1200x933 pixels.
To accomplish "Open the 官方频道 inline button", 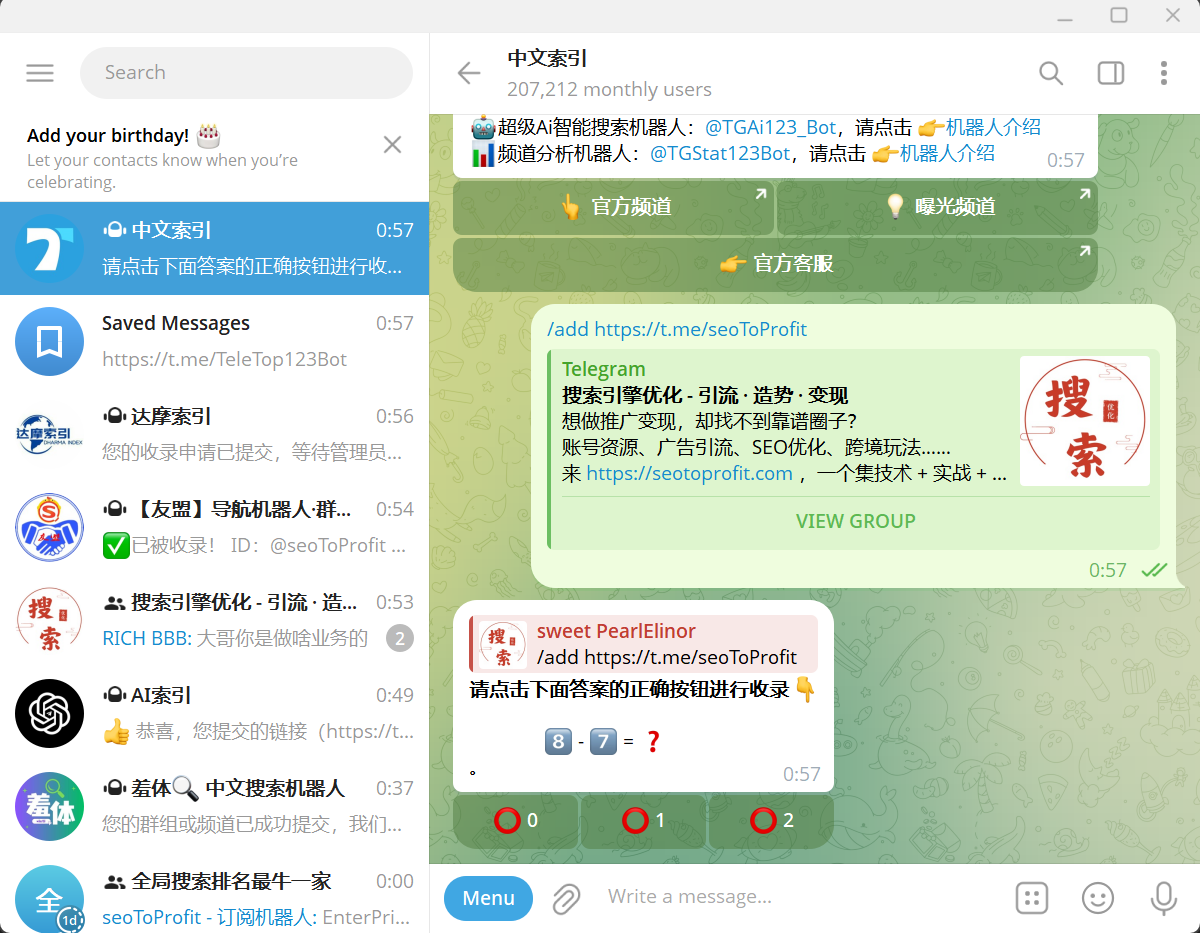I will click(613, 207).
